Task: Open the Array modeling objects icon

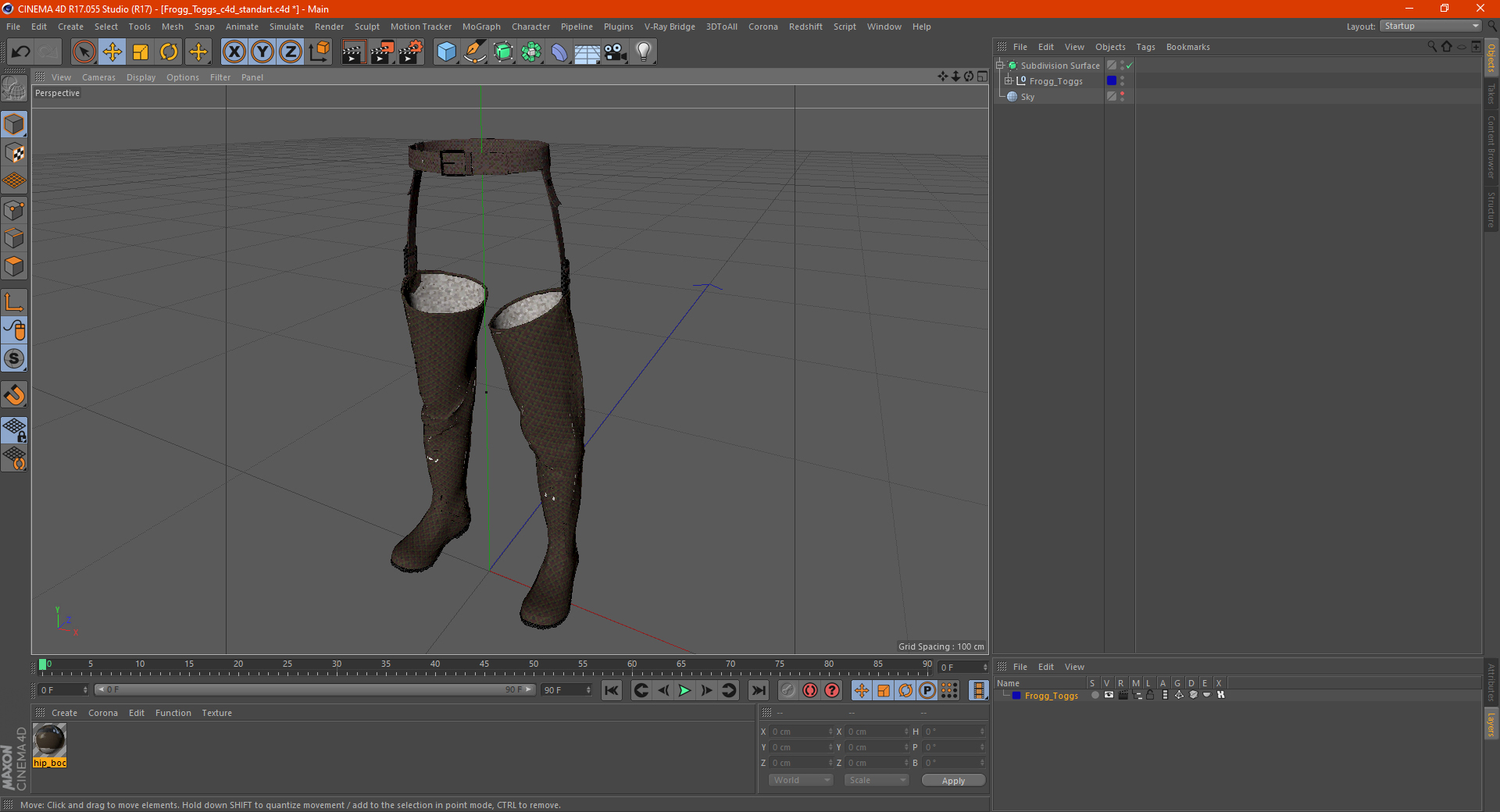Action: tap(531, 52)
